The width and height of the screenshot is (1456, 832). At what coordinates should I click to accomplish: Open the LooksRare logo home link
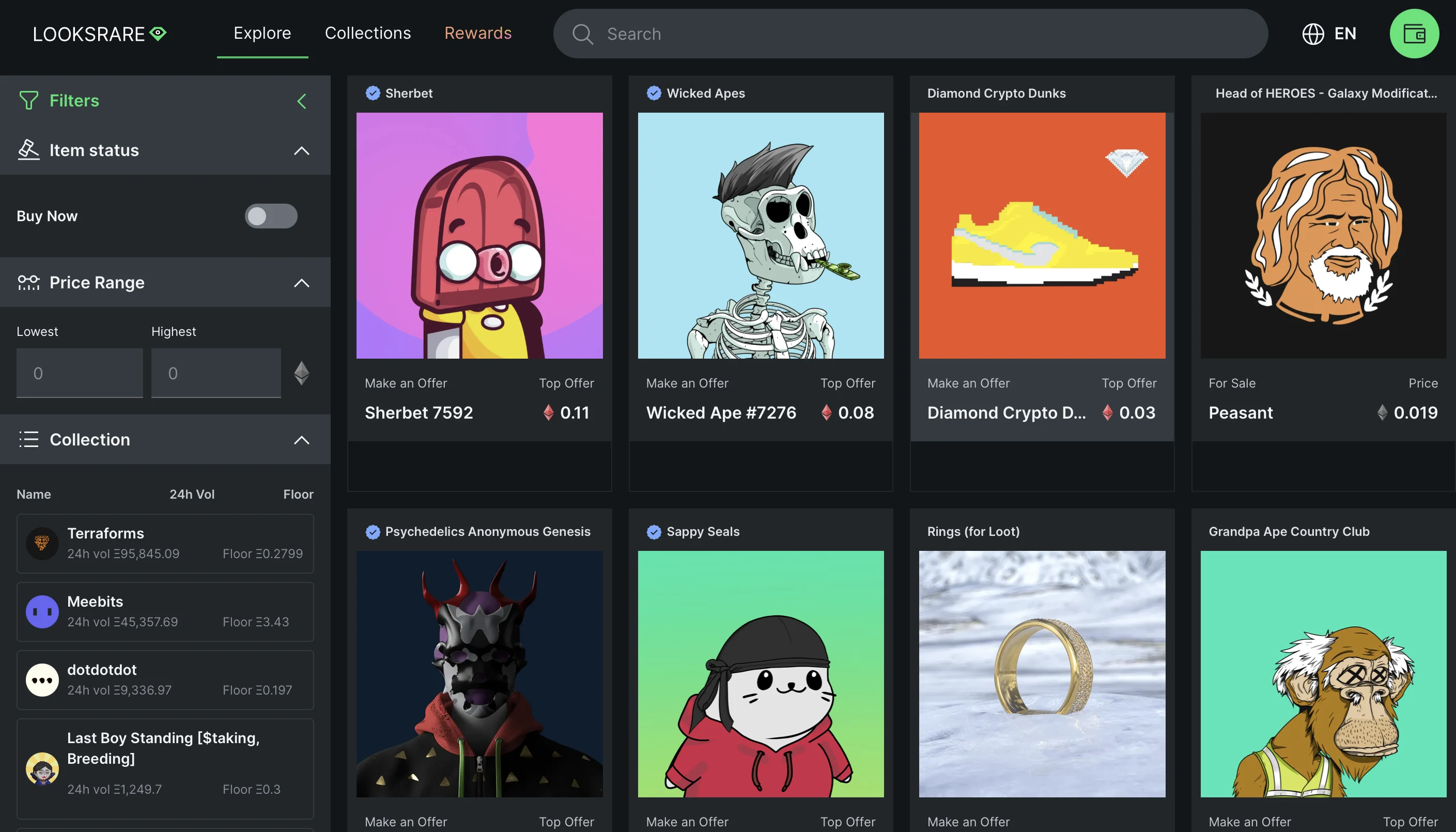point(99,34)
